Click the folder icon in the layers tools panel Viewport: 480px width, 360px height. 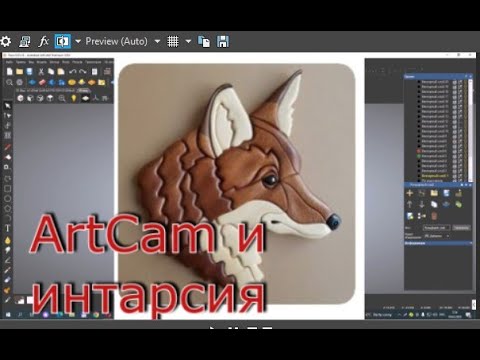(434, 193)
